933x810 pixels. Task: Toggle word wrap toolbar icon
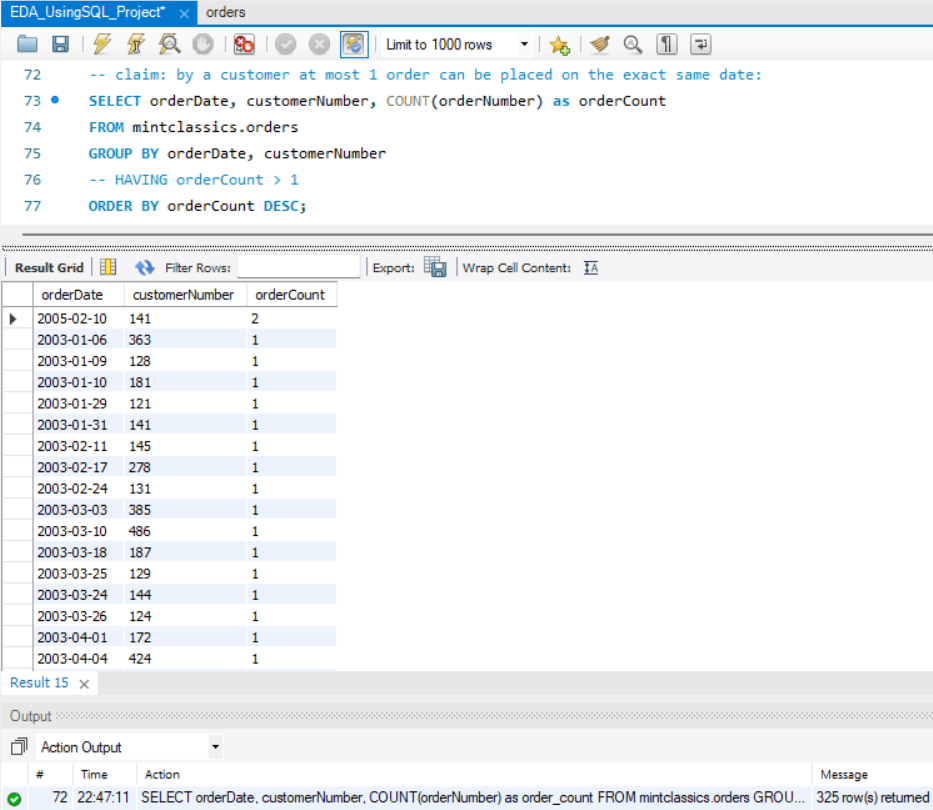pos(700,45)
